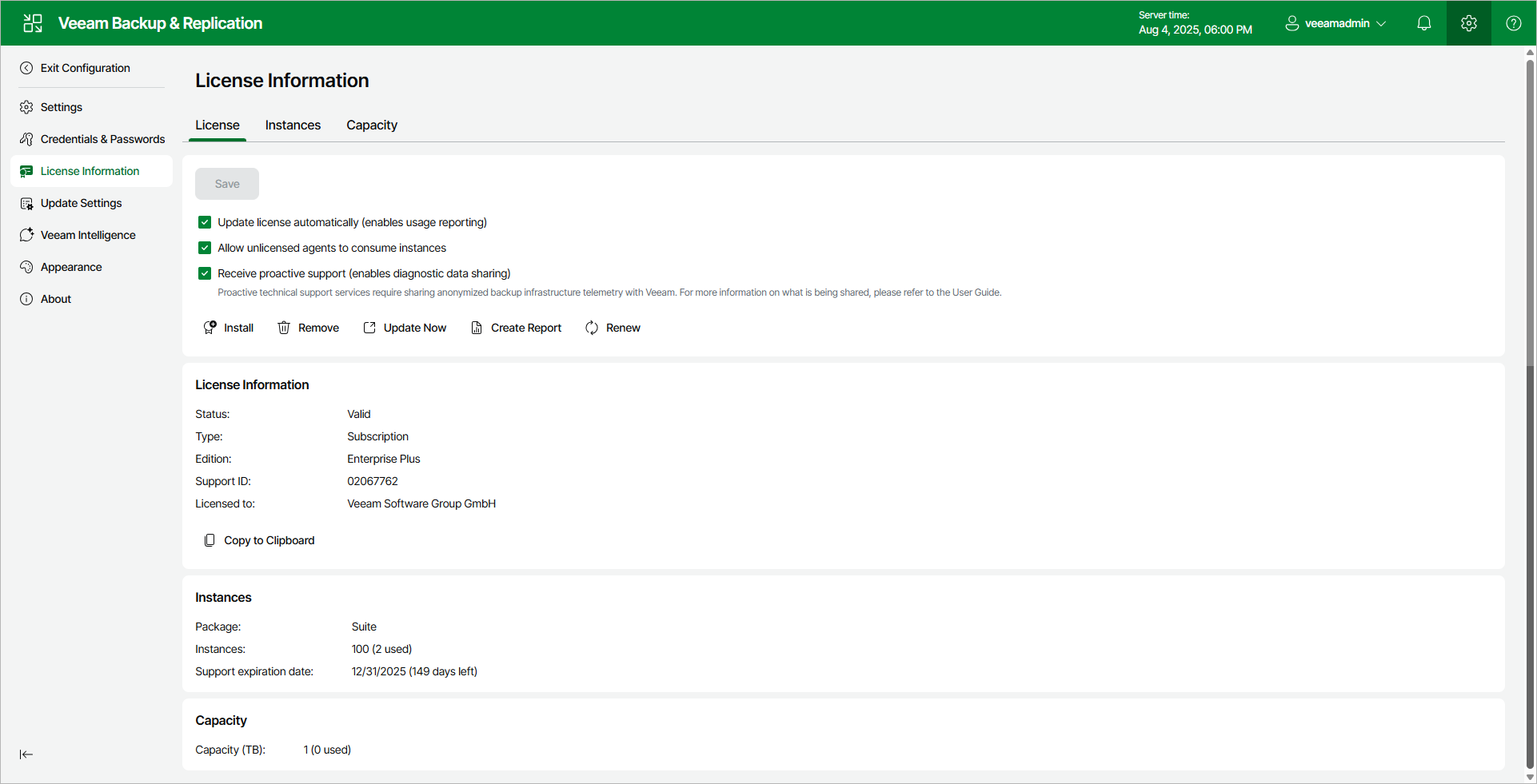The image size is (1537, 784).
Task: Click the server time Aug 4, 2025 text
Action: pyautogui.click(x=1196, y=30)
